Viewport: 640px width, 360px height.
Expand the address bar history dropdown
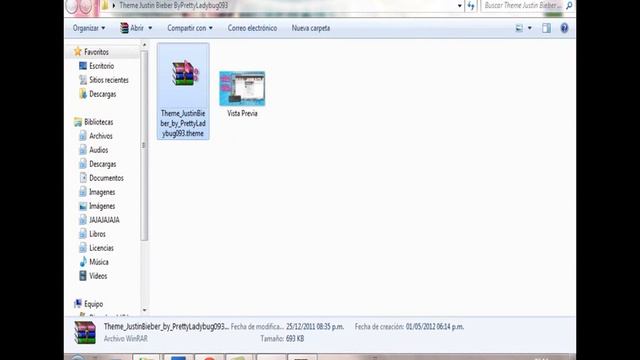click(x=460, y=6)
